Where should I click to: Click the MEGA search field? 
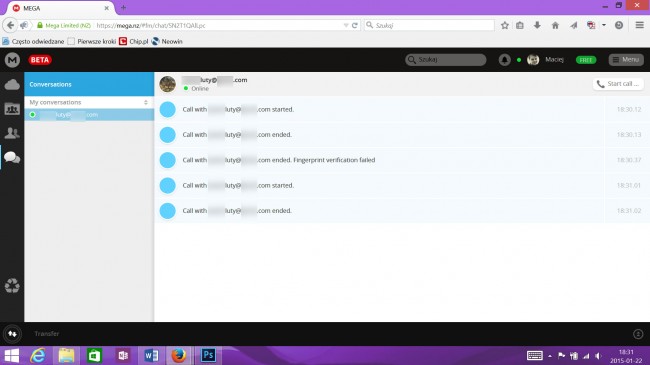pyautogui.click(x=446, y=60)
